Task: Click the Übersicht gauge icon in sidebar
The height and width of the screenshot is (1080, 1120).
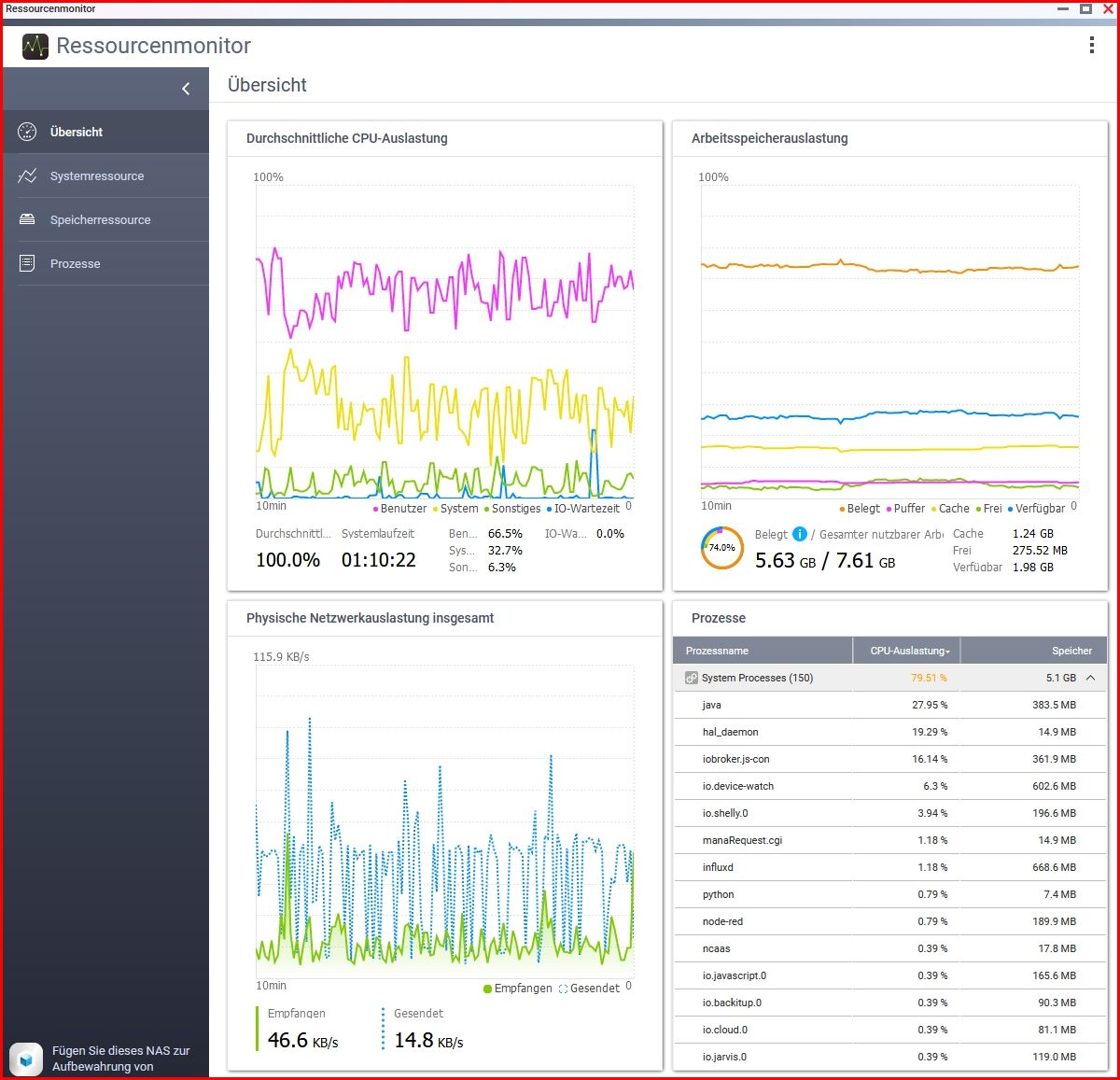Action: [x=27, y=132]
